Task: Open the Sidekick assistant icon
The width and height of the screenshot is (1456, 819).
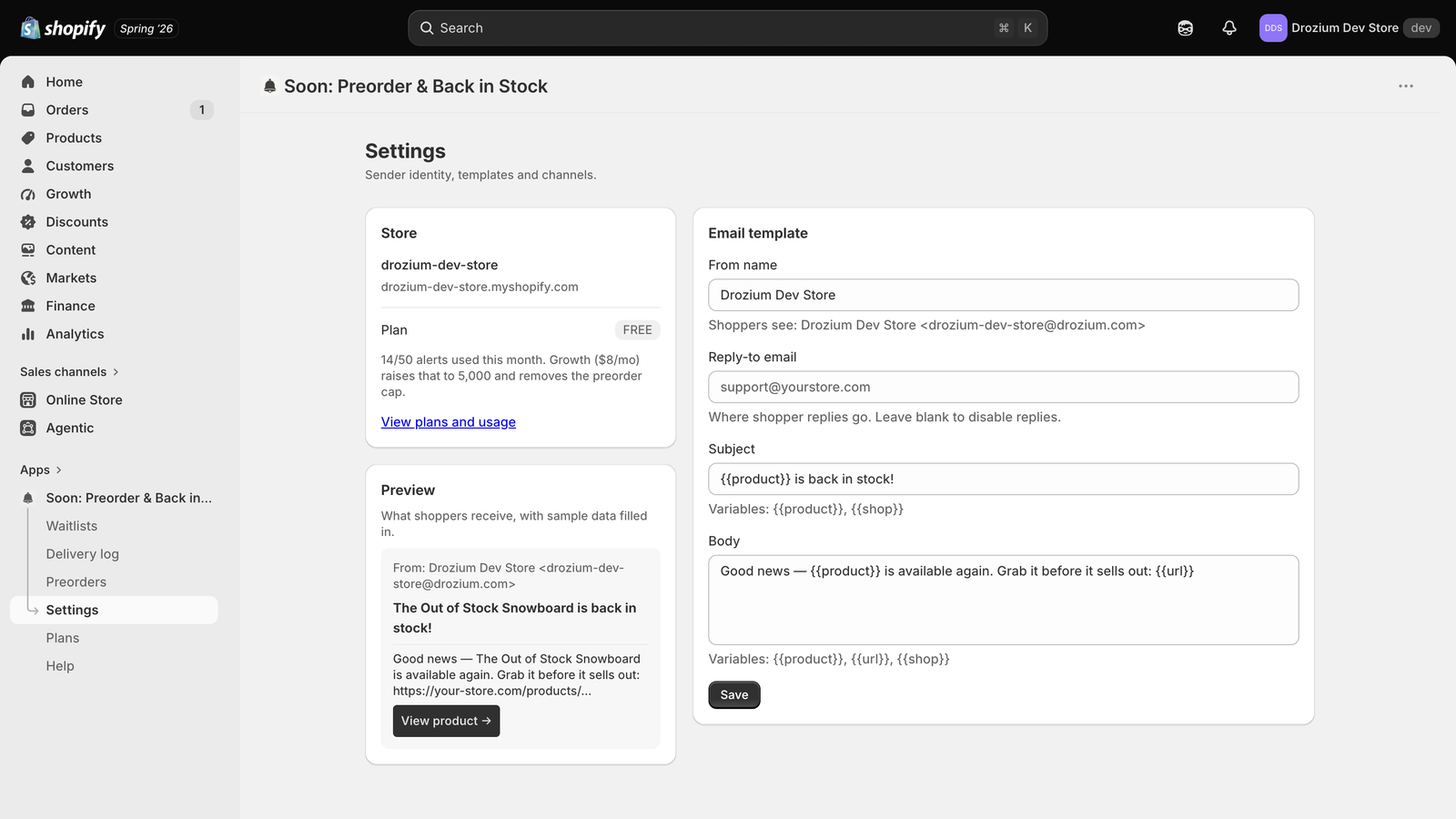Action: [x=1185, y=28]
